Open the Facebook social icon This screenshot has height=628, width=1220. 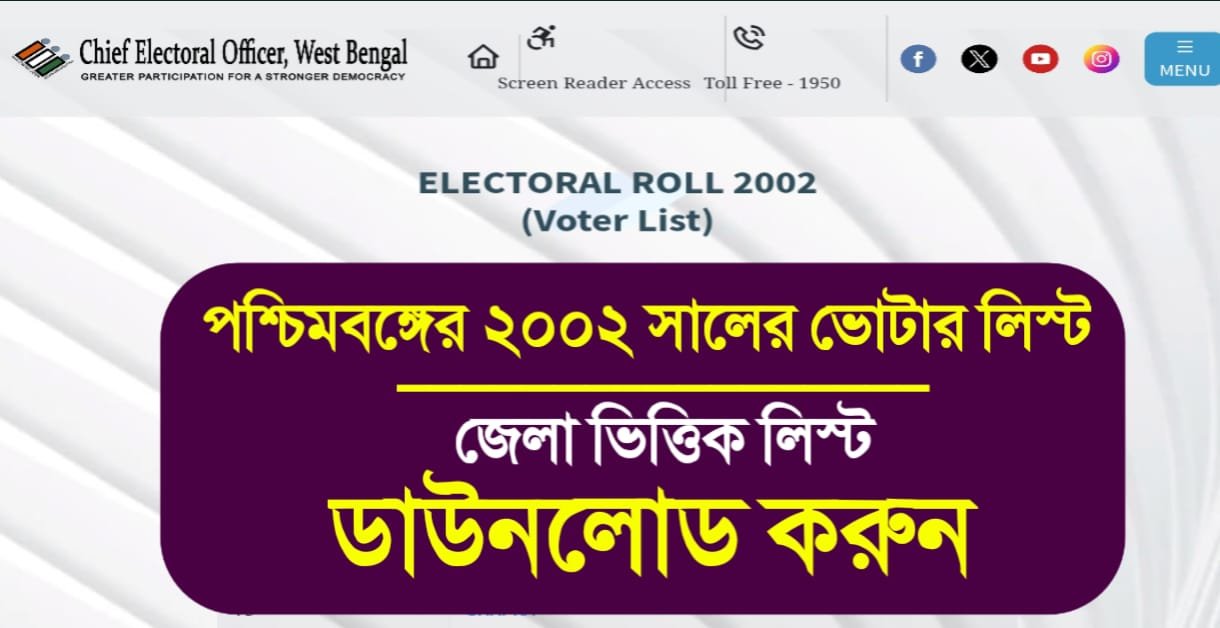918,59
